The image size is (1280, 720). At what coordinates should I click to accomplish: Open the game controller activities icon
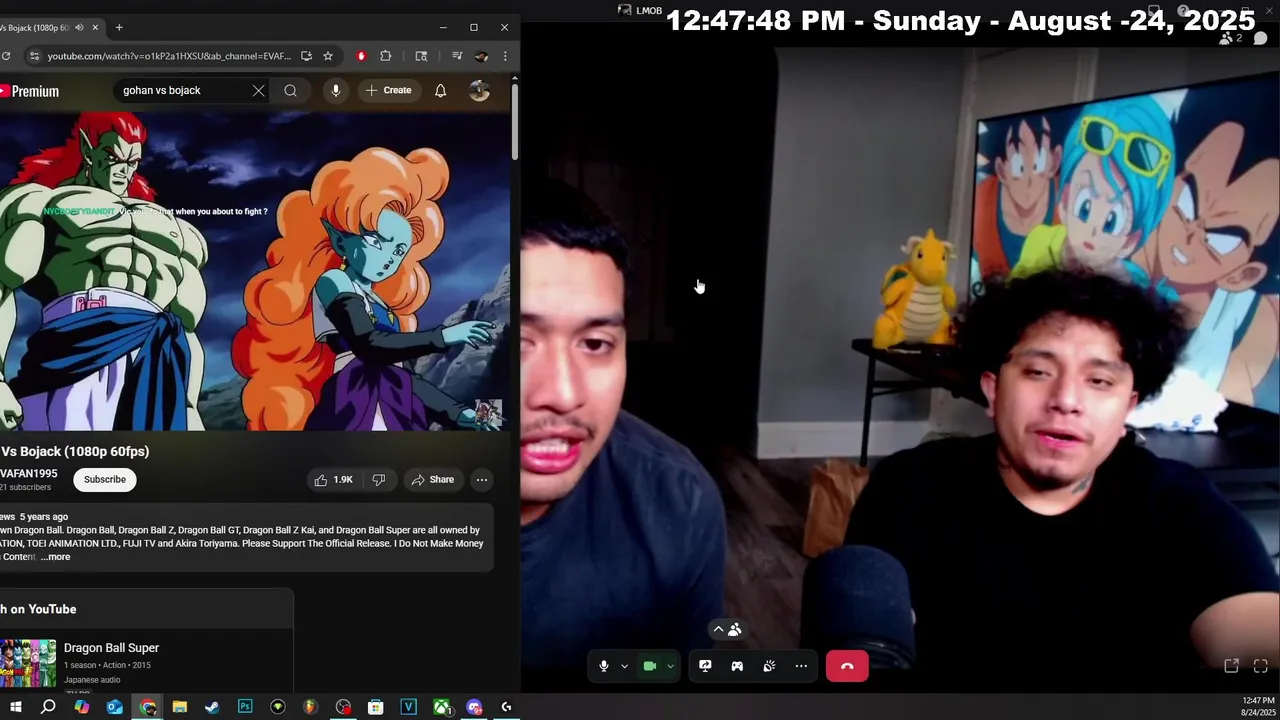click(x=737, y=666)
